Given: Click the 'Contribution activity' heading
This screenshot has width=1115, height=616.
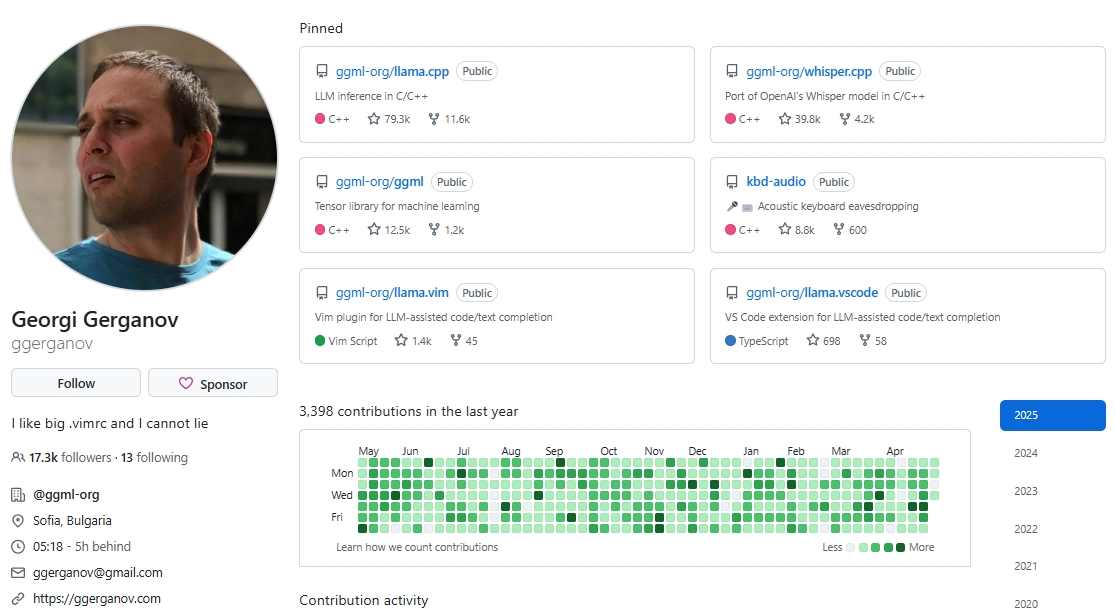Looking at the screenshot, I should pyautogui.click(x=363, y=600).
